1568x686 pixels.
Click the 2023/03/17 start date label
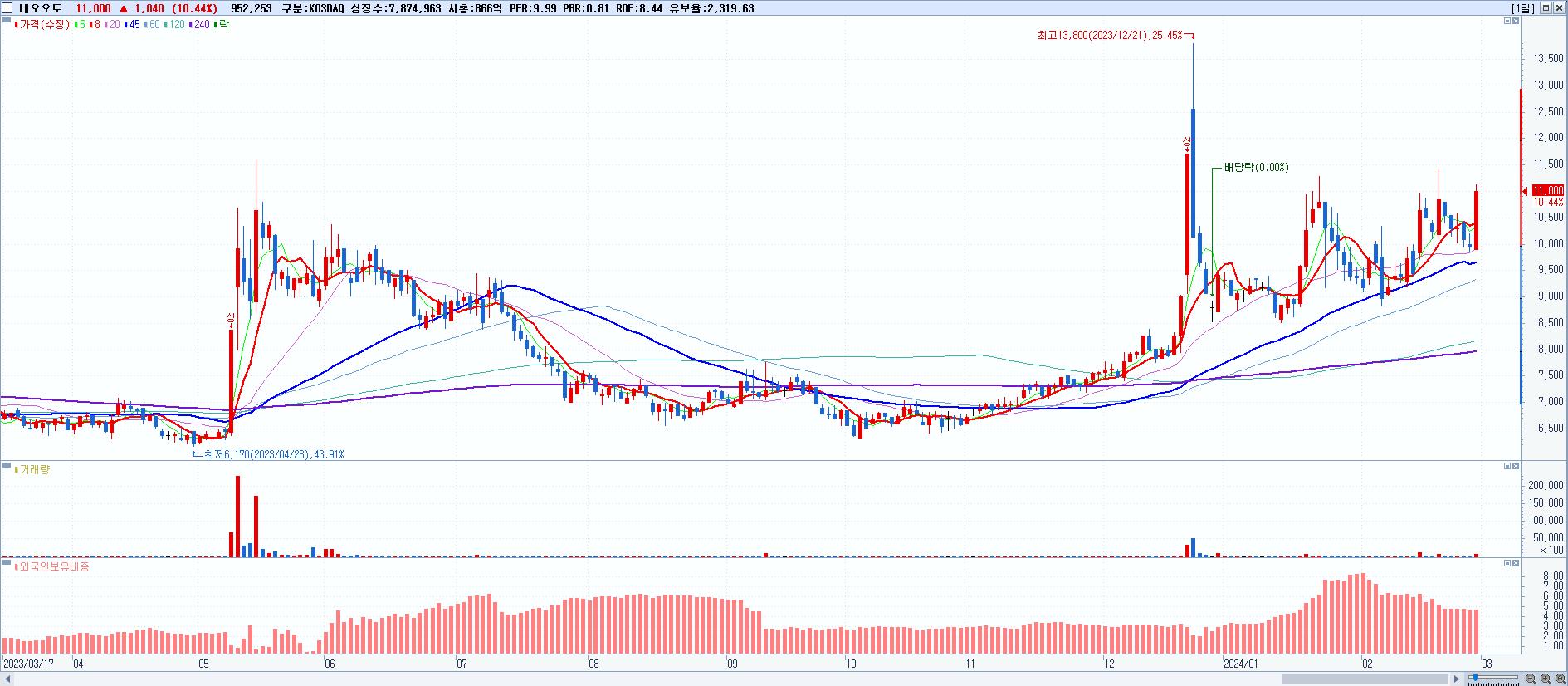29,664
